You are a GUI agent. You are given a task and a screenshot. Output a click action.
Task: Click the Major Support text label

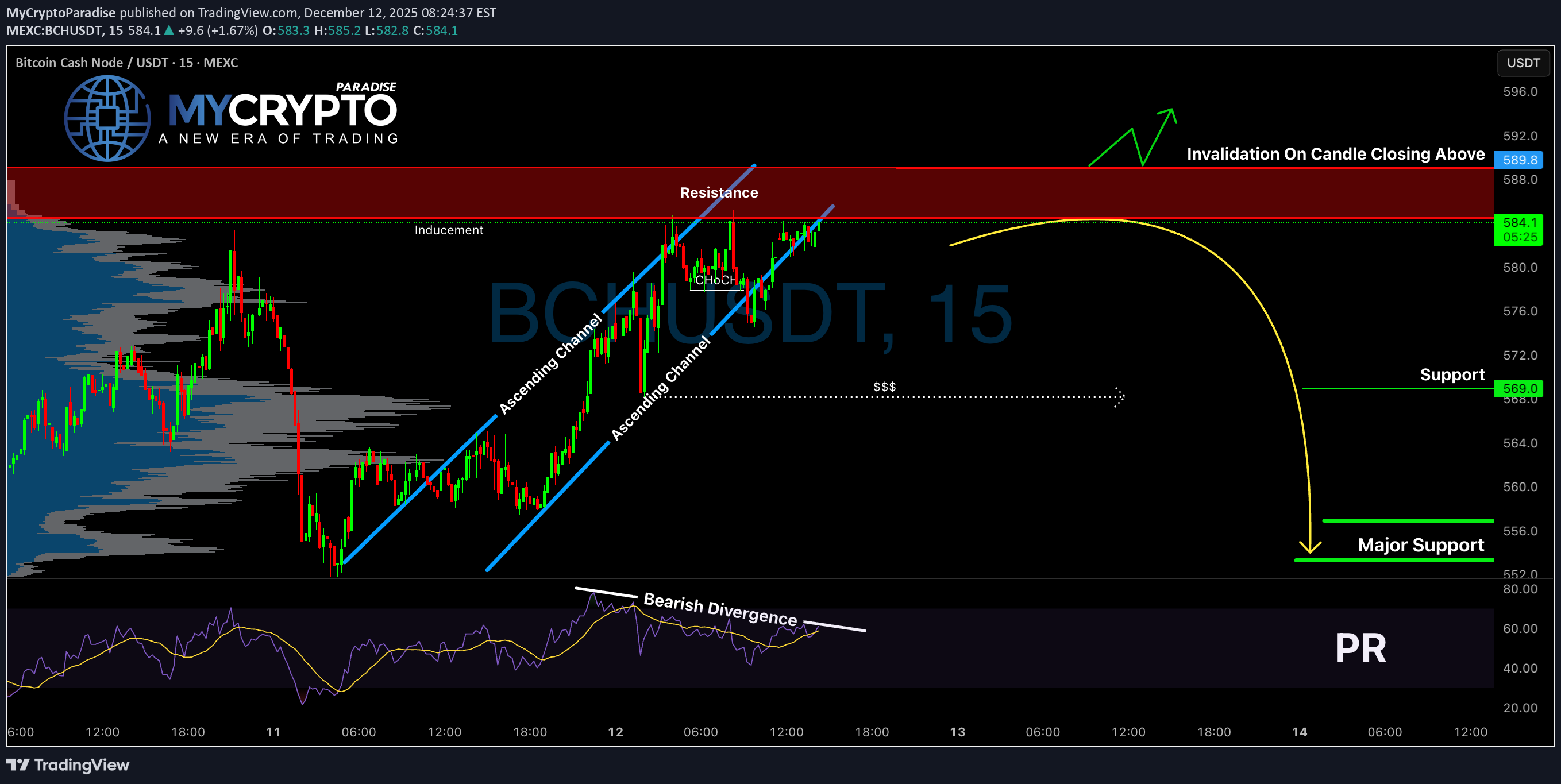click(1420, 544)
